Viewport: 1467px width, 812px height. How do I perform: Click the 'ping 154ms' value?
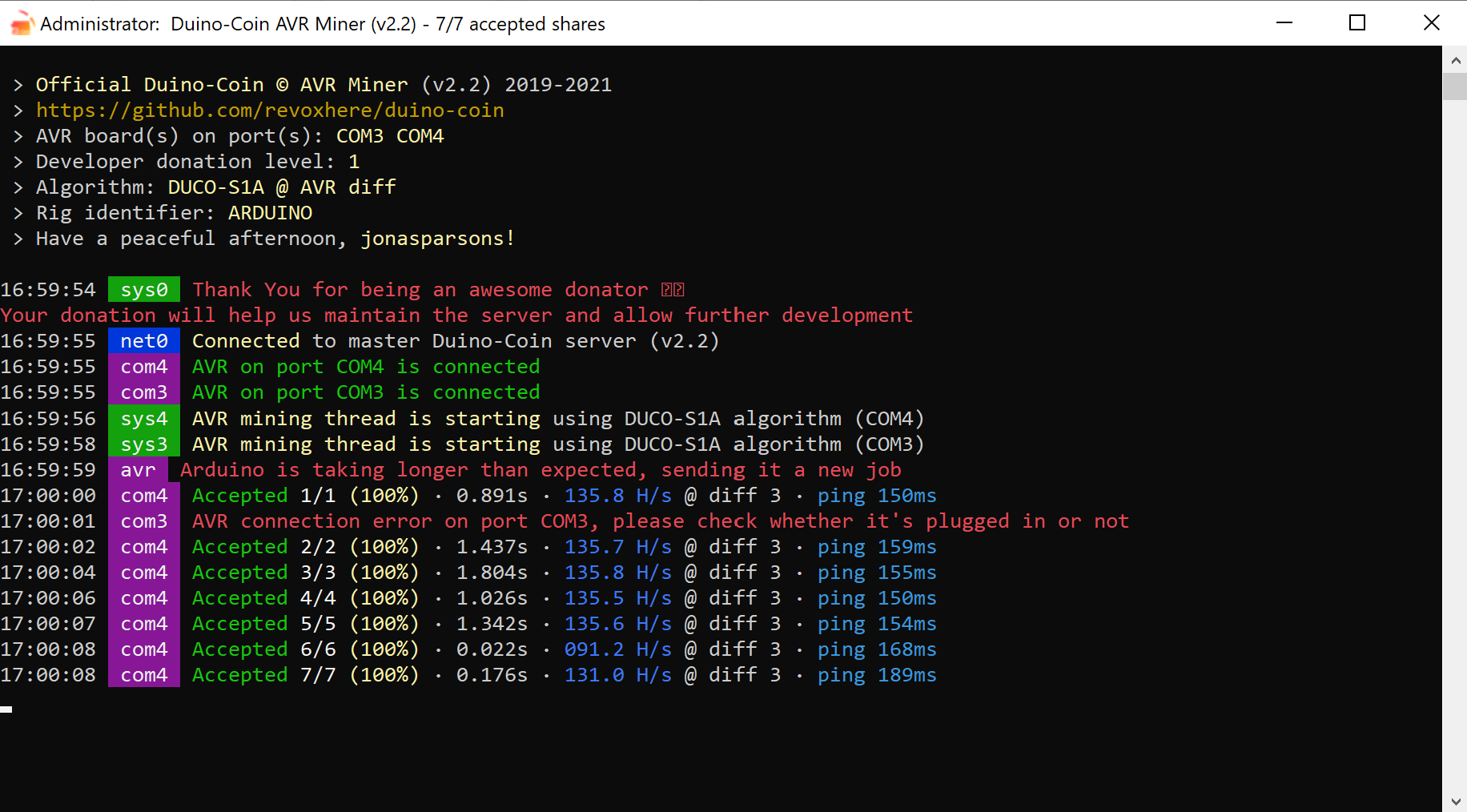coord(877,624)
